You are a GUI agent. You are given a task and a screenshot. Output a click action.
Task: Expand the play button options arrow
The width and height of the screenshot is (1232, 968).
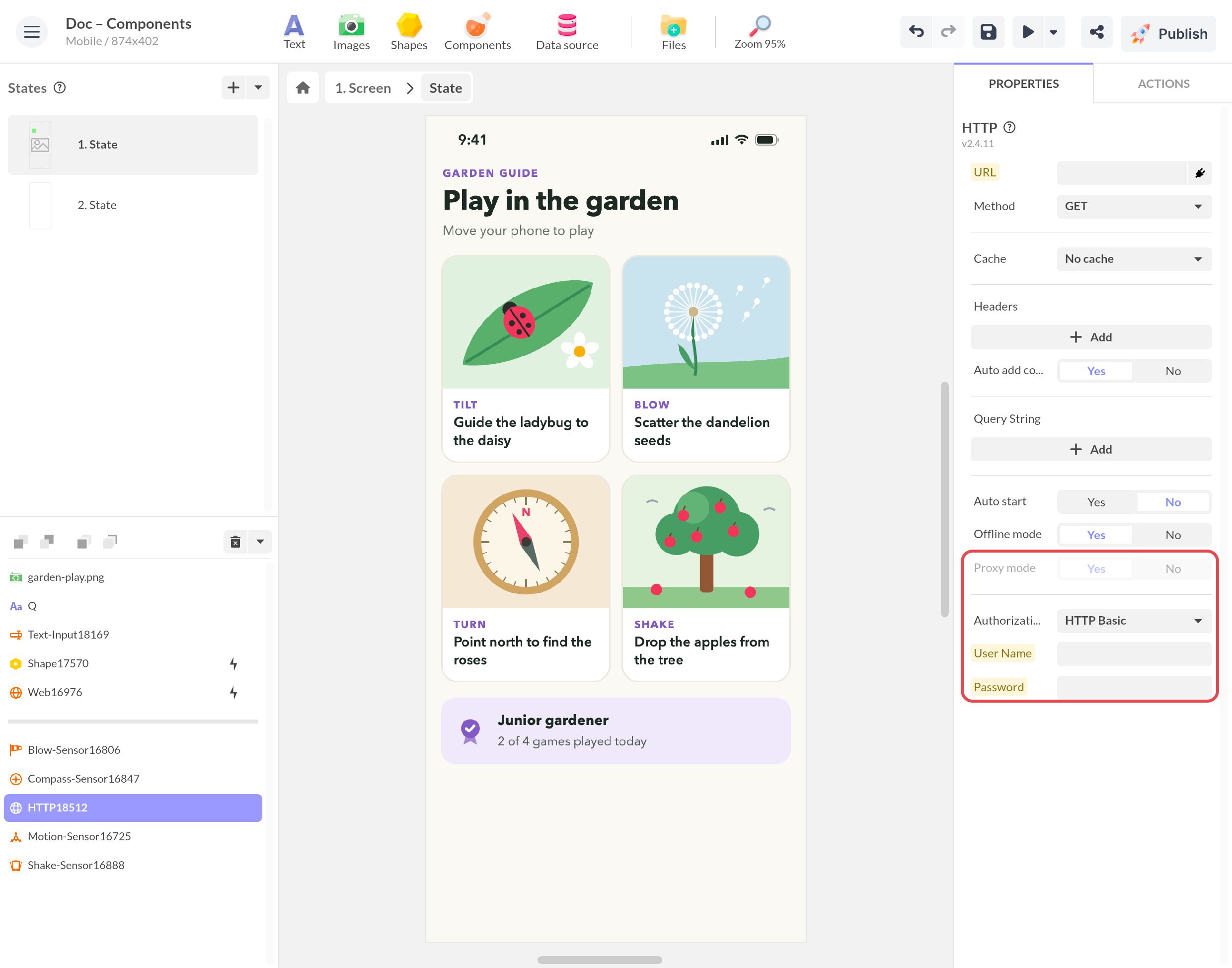[x=1054, y=32]
